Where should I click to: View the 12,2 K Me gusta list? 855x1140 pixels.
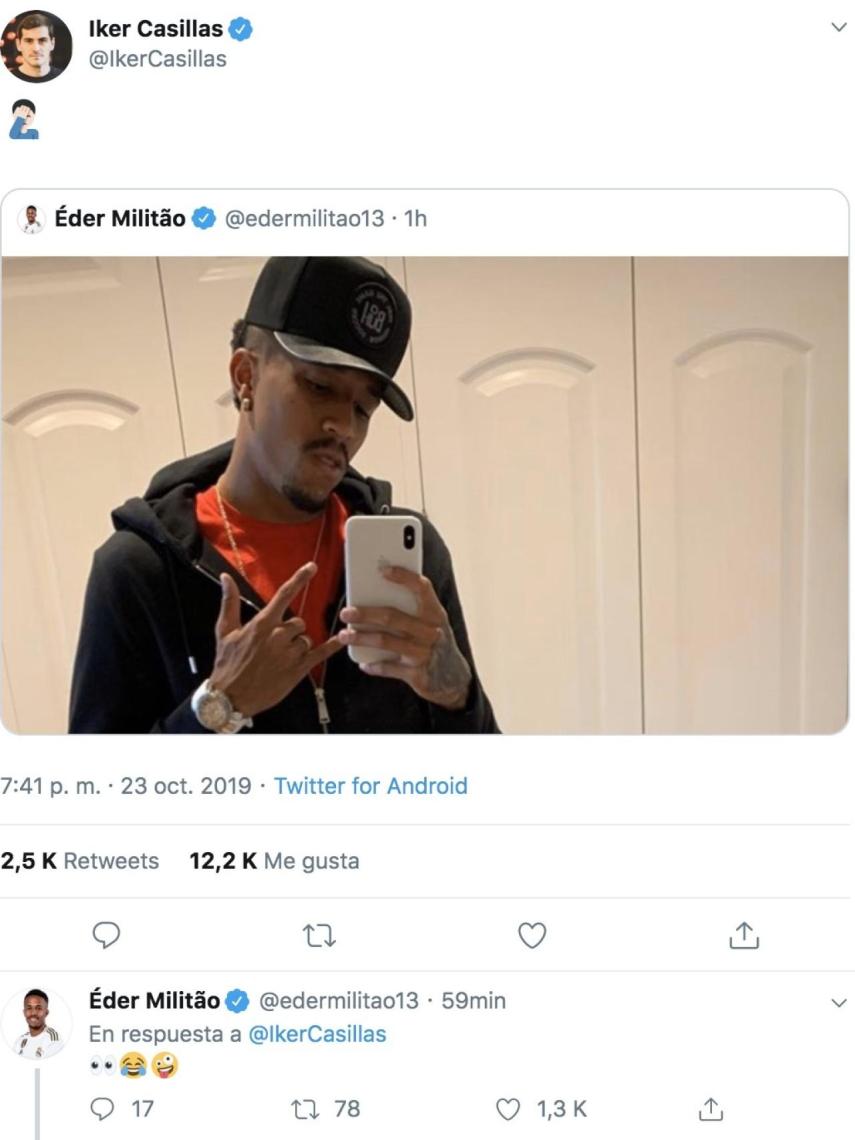tap(274, 860)
